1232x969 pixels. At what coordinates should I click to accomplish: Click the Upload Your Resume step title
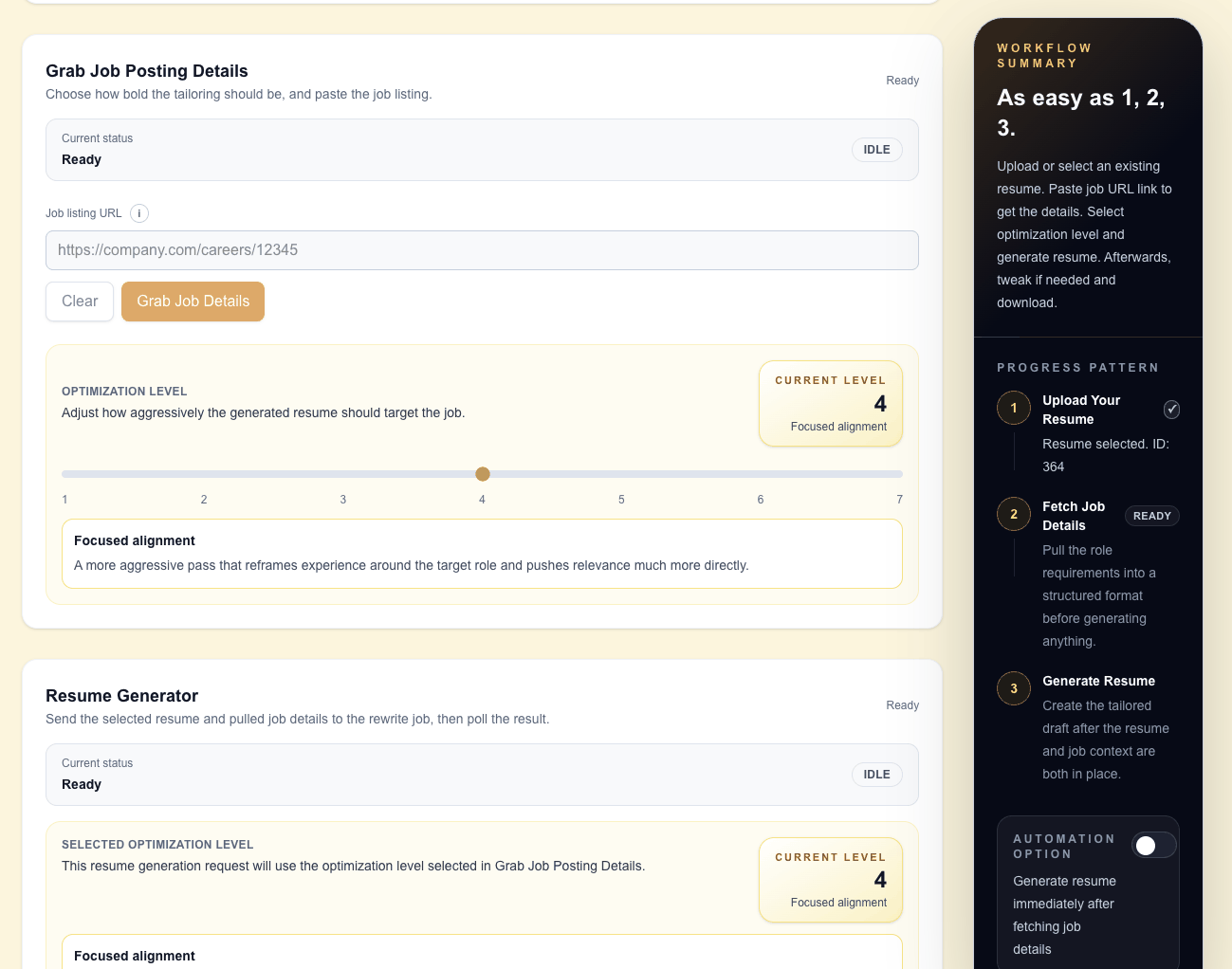click(1081, 410)
